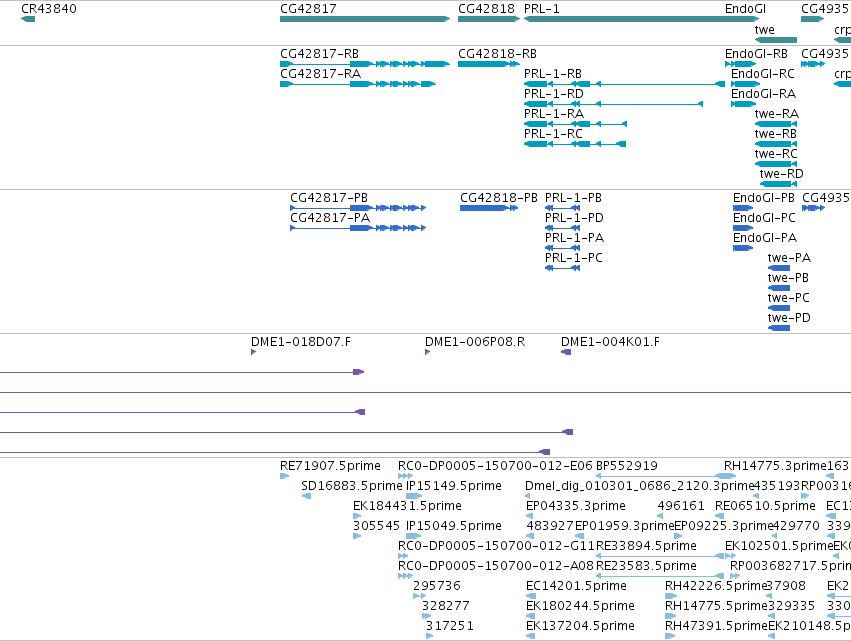Click the PRL-1-PC protein feature
Image resolution: width=851 pixels, height=641 pixels.
click(562, 268)
